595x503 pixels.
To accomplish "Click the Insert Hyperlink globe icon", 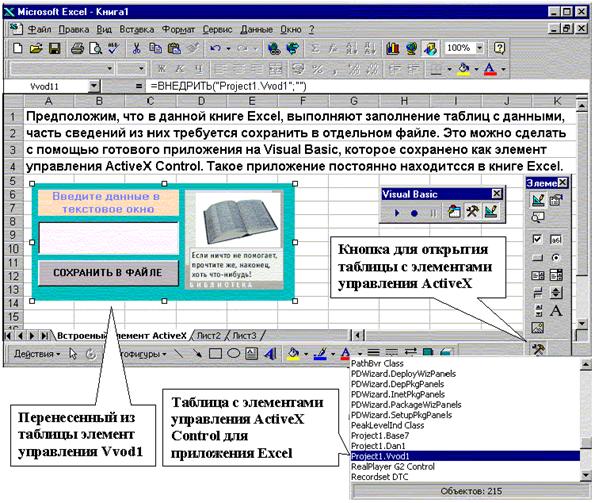I will [x=274, y=48].
